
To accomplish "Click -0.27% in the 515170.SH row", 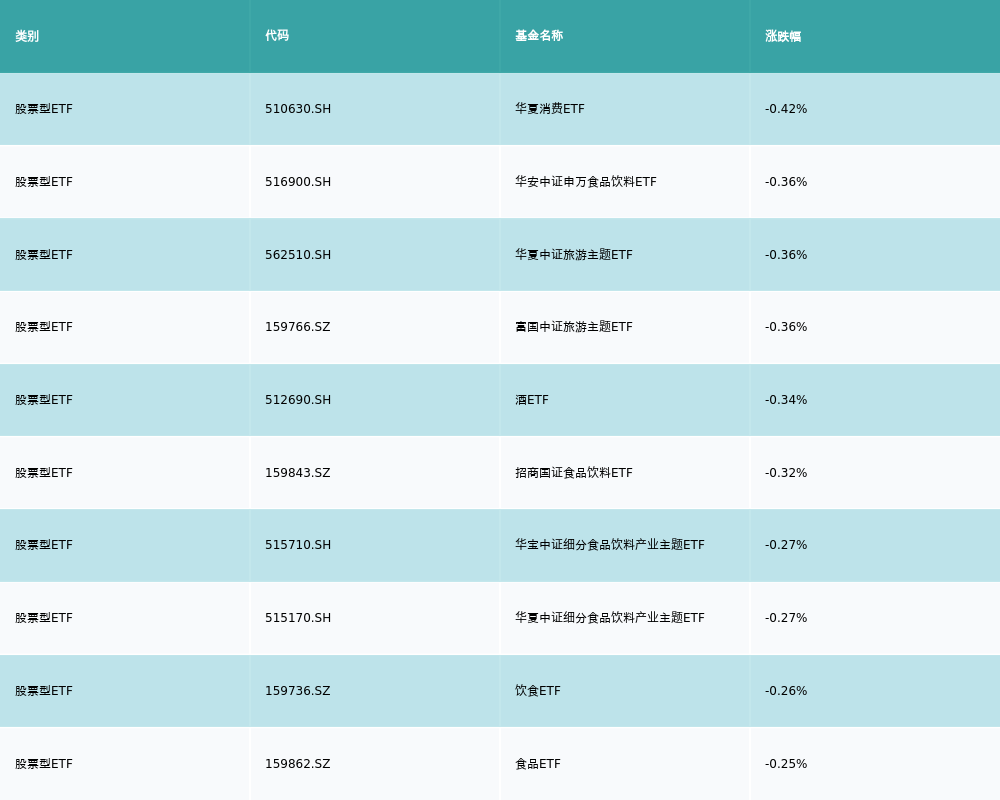I will point(786,618).
